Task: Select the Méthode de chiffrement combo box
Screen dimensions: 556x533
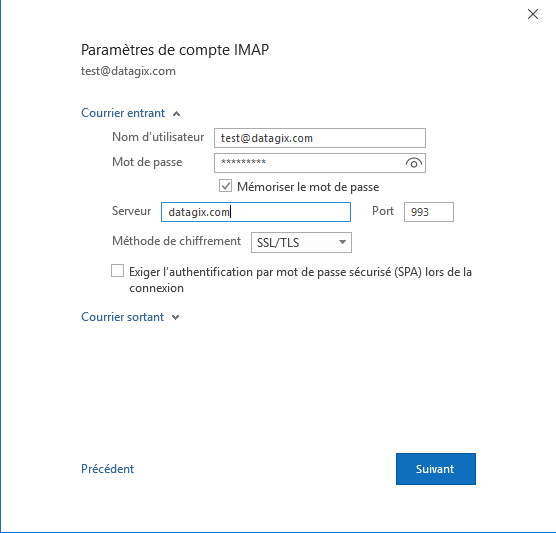Action: point(301,243)
